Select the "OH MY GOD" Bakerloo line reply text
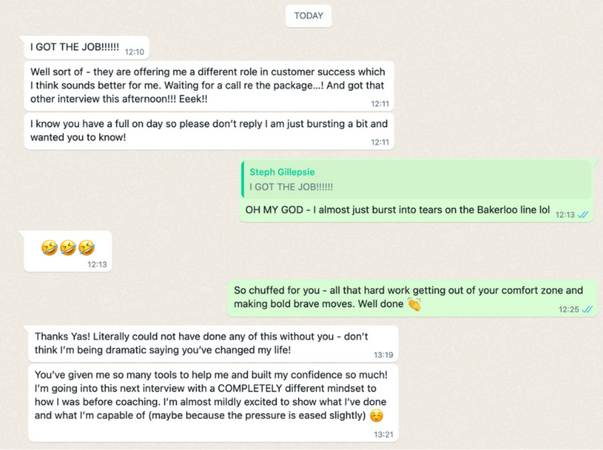Viewport: 603px width, 450px height. pyautogui.click(x=397, y=211)
